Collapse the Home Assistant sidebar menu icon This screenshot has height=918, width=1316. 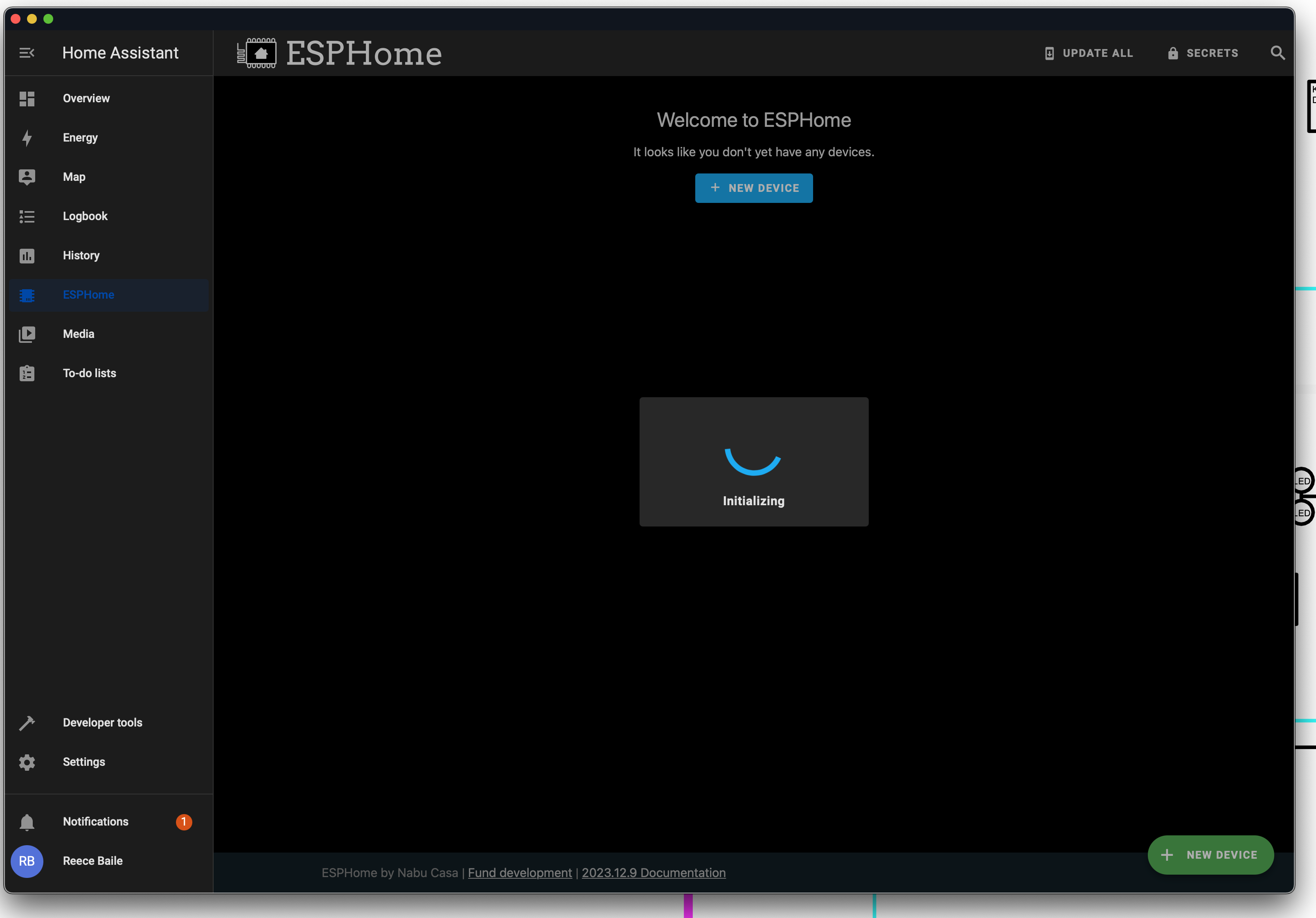[26, 53]
